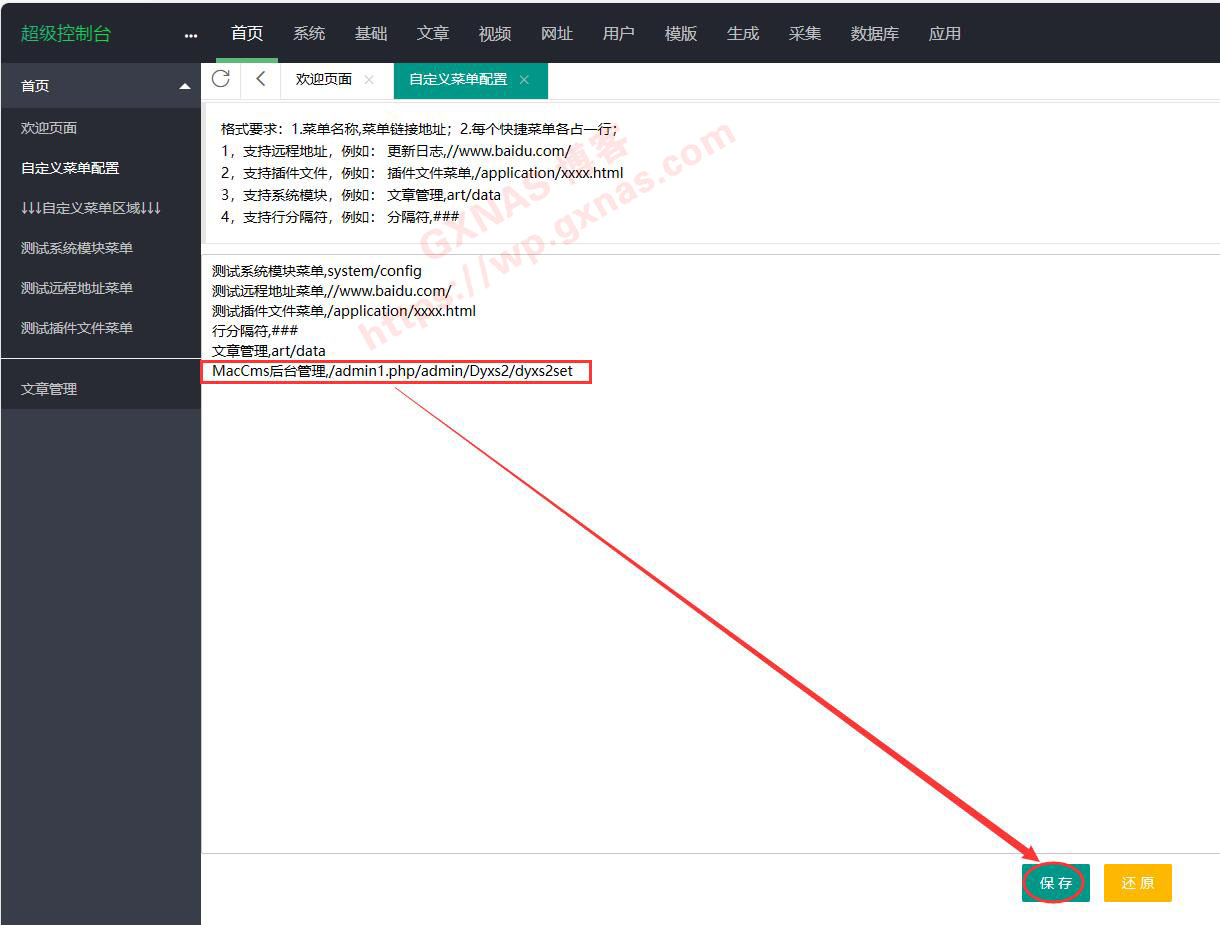Open the 系统 top menu
Image resolution: width=1220 pixels, height=925 pixels.
pyautogui.click(x=309, y=33)
